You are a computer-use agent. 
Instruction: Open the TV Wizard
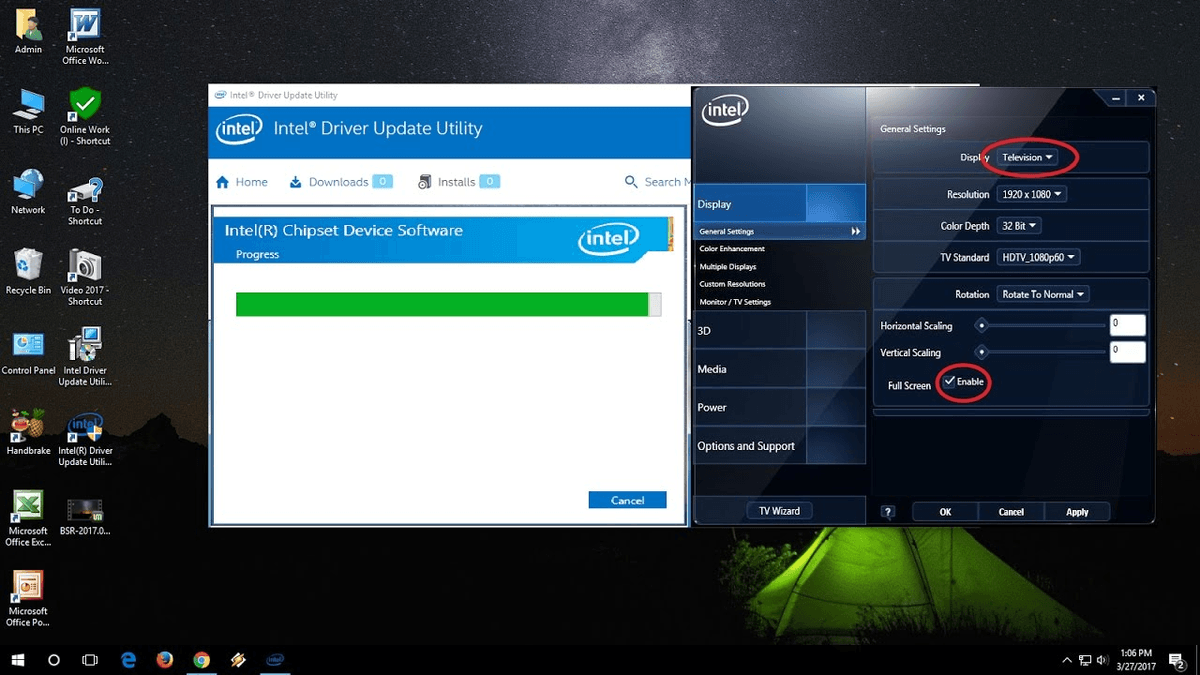pos(779,510)
